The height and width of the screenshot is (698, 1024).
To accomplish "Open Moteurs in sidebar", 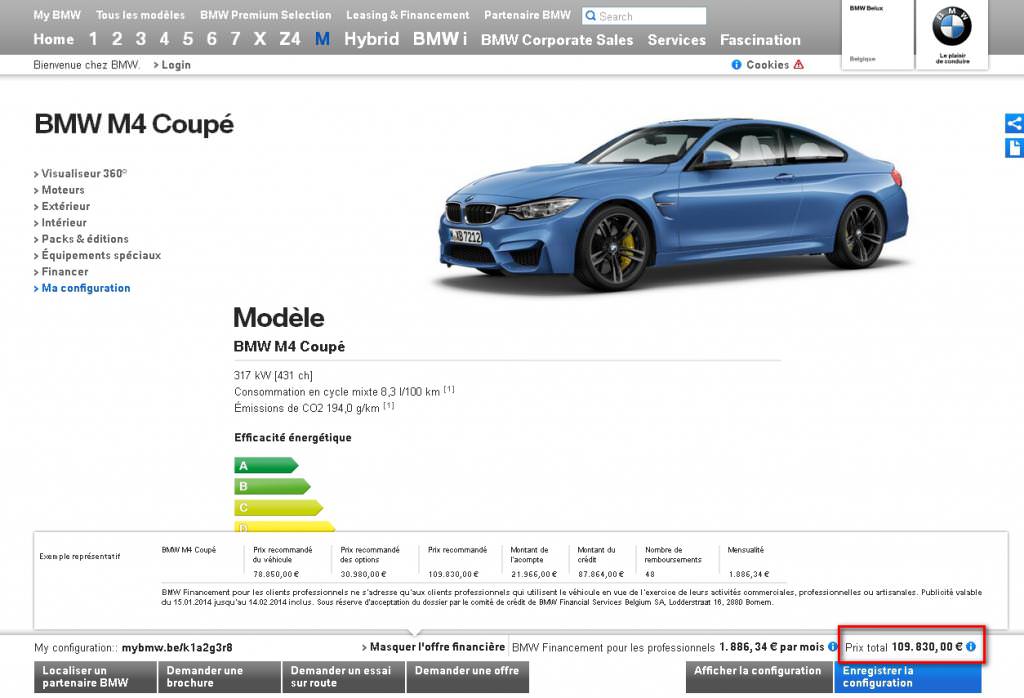I will [63, 190].
